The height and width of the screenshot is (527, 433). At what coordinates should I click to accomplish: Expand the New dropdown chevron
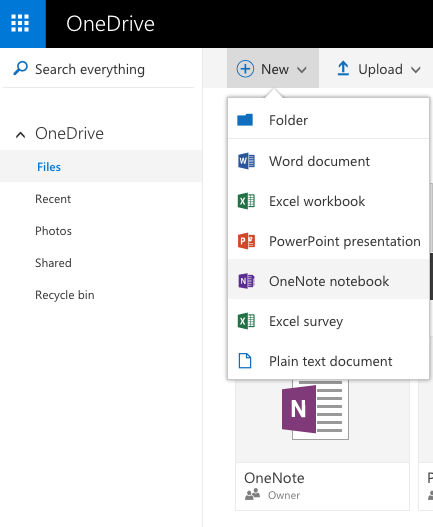pos(302,70)
